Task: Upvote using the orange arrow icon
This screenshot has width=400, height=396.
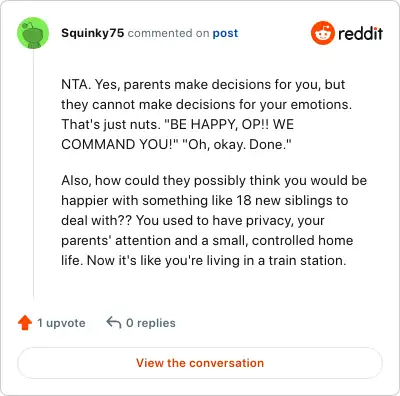Action: point(25,323)
